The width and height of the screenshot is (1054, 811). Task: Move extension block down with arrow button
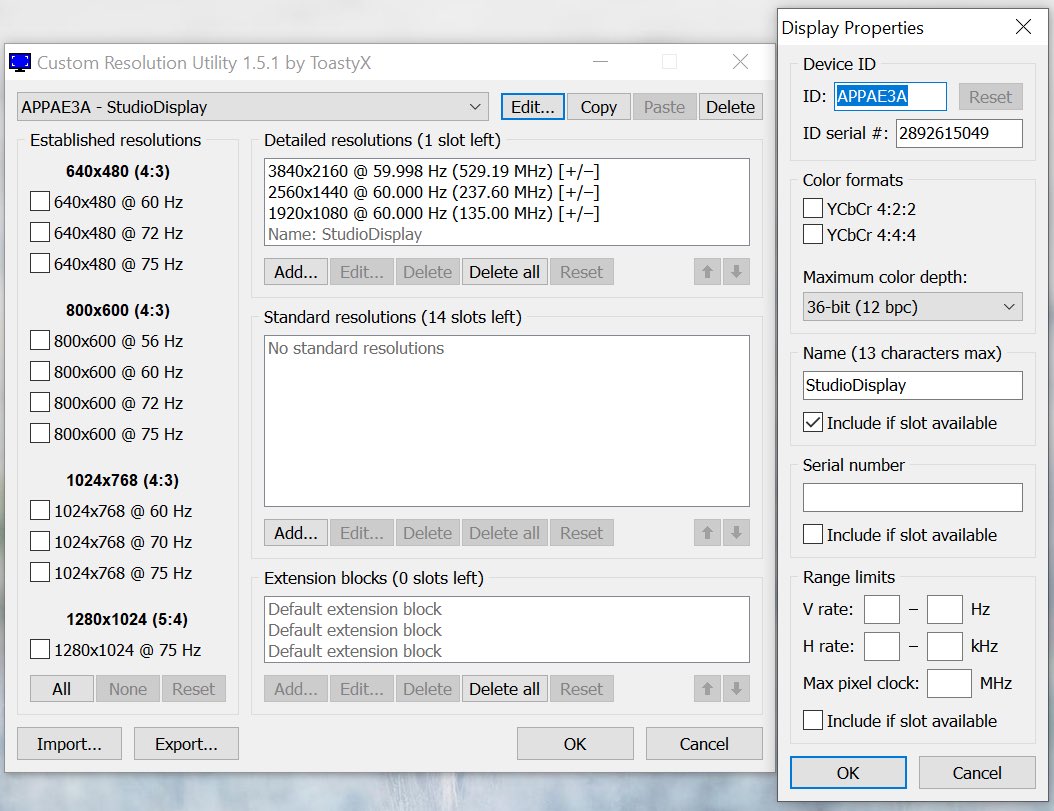tap(737, 689)
